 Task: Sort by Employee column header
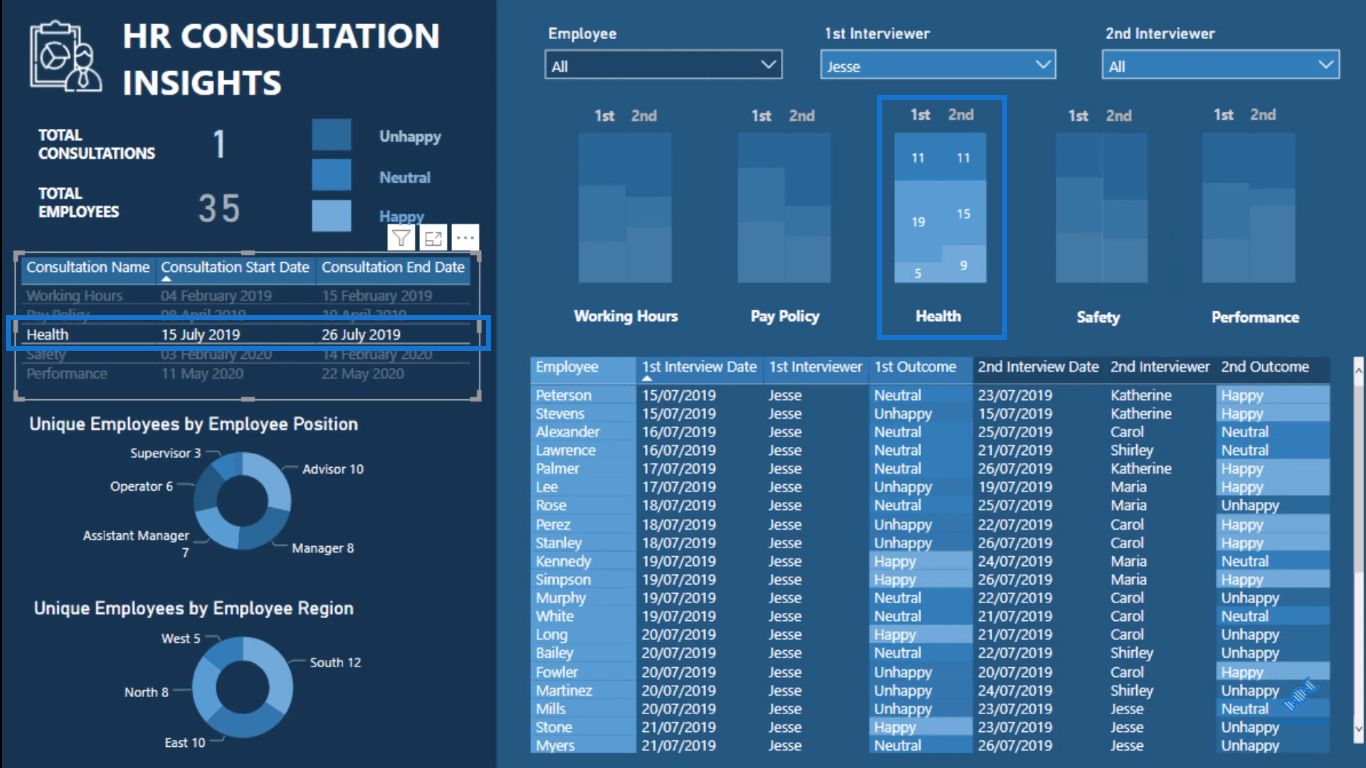[583, 367]
